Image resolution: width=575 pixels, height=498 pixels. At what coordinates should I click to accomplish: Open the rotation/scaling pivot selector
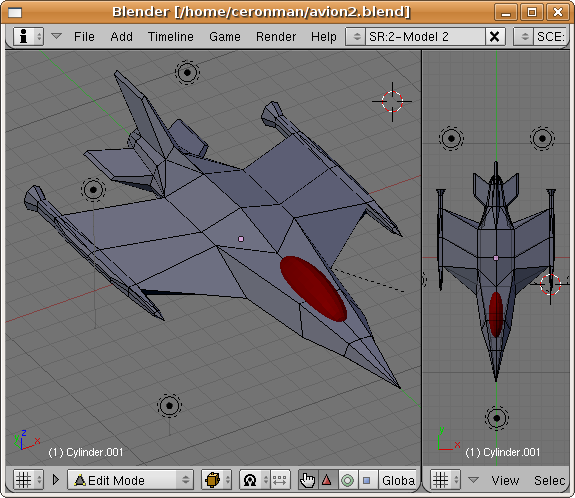pyautogui.click(x=254, y=480)
